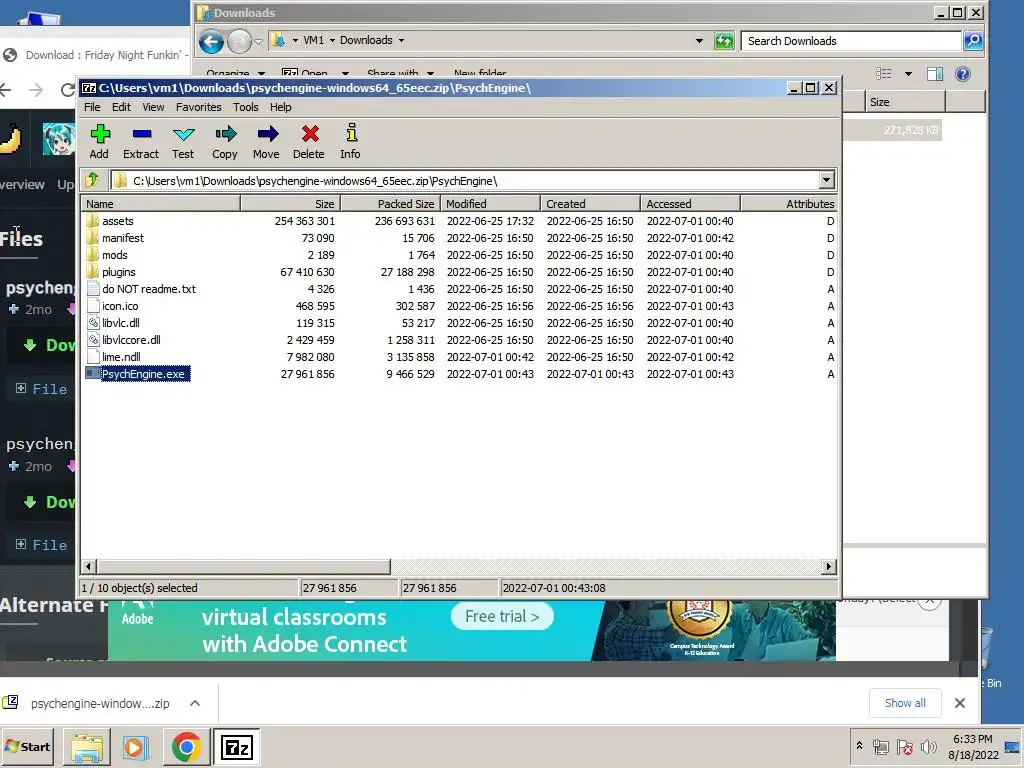Viewport: 1024px width, 768px height.
Task: Expand Downloads address bar history dropdown
Action: pyautogui.click(x=699, y=40)
